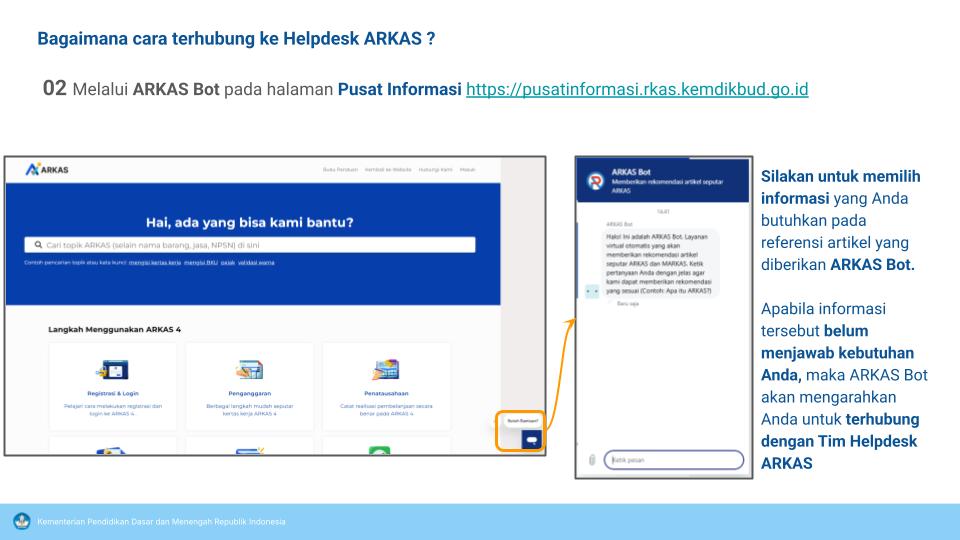Click the 'Baru saja' timestamp under bot message
Viewport: 960px width, 540px height.
[x=628, y=304]
